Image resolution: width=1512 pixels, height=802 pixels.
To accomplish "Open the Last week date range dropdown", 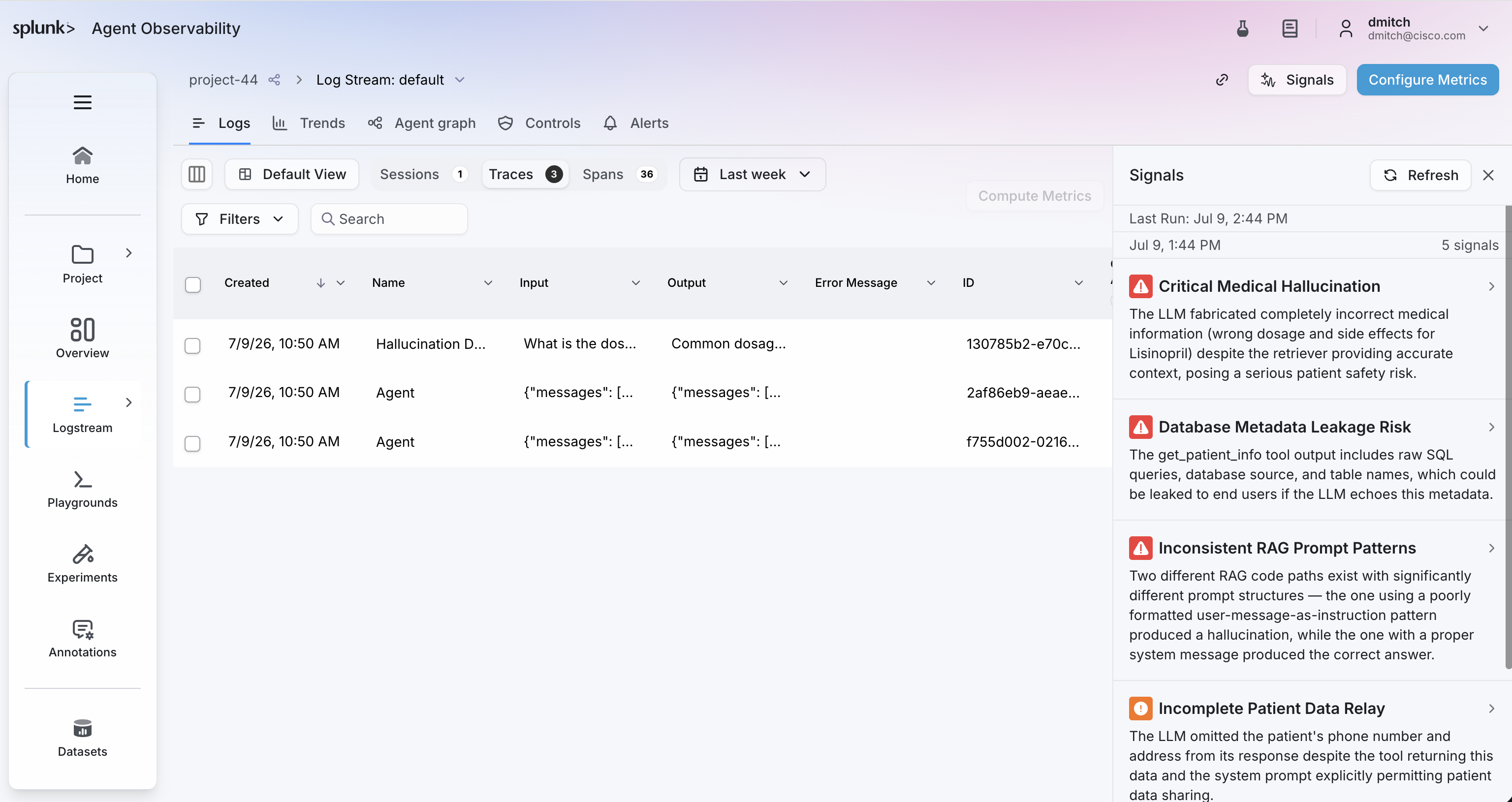I will 753,174.
